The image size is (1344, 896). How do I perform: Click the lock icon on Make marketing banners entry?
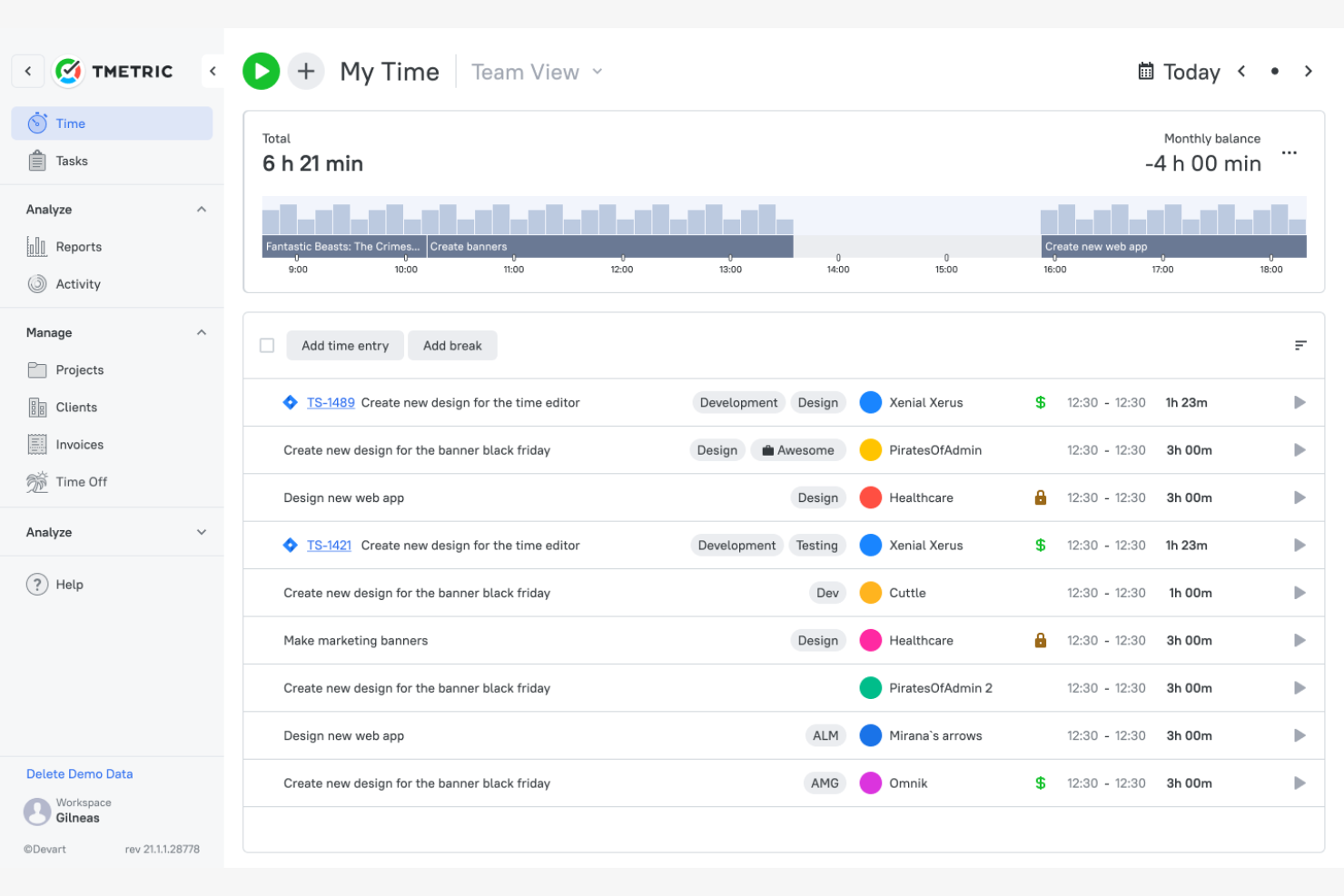pyautogui.click(x=1040, y=640)
